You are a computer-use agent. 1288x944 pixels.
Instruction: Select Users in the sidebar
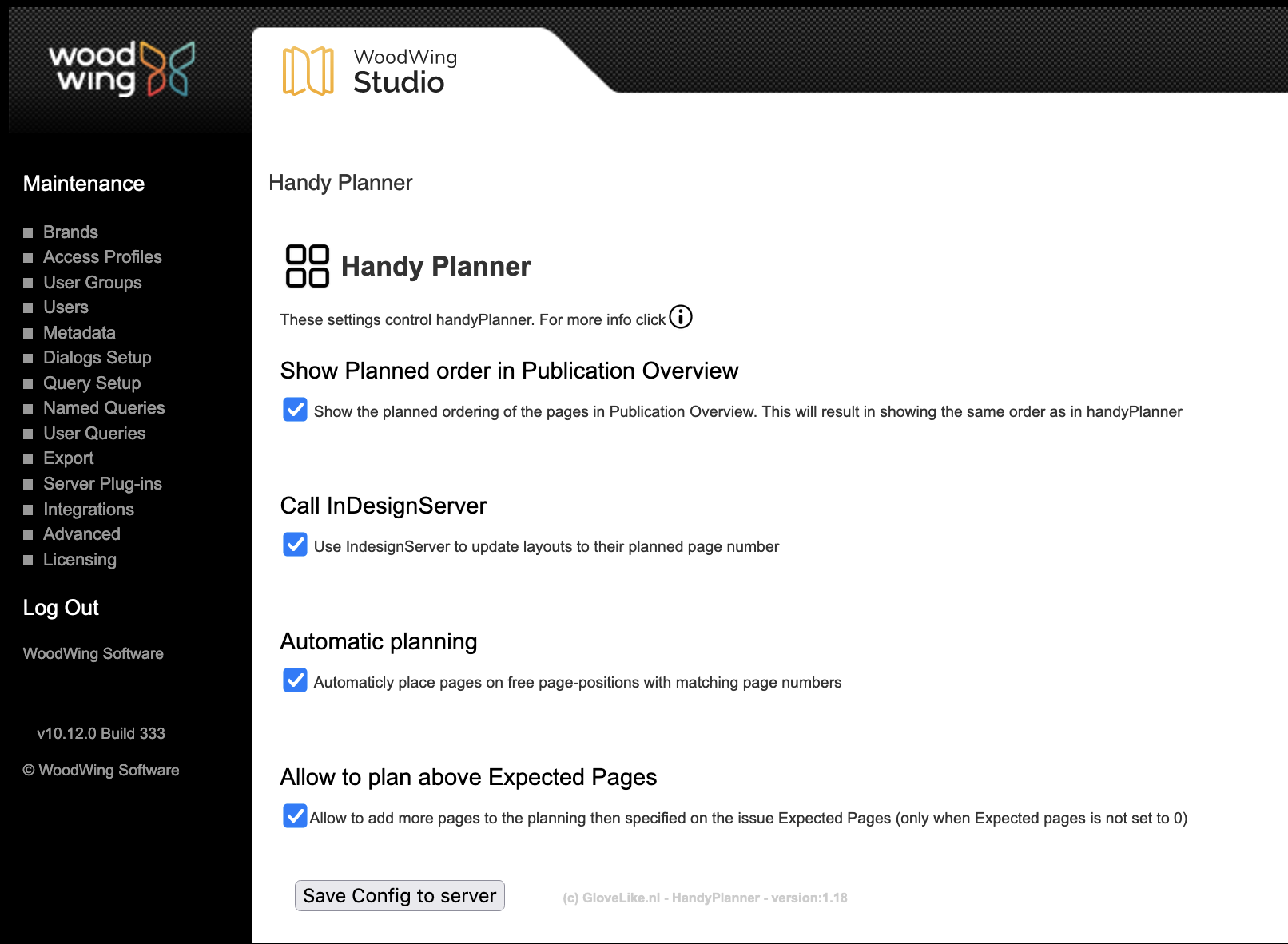click(66, 307)
